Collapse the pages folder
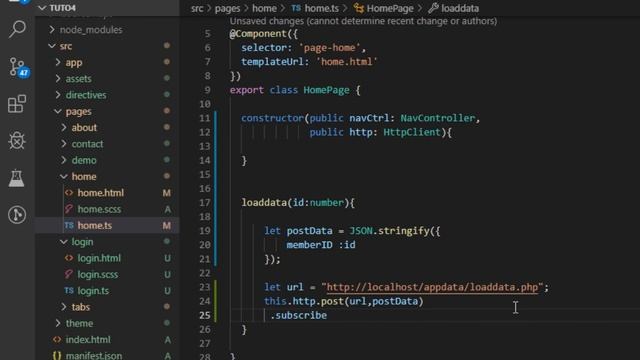This screenshot has width=640, height=360. [78, 111]
